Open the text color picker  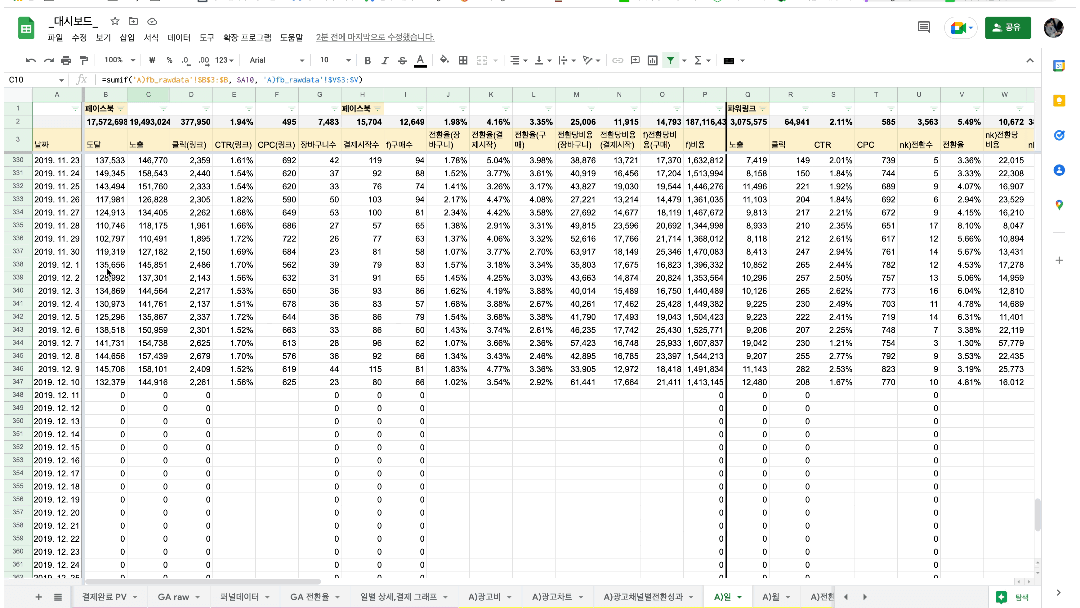pos(420,61)
